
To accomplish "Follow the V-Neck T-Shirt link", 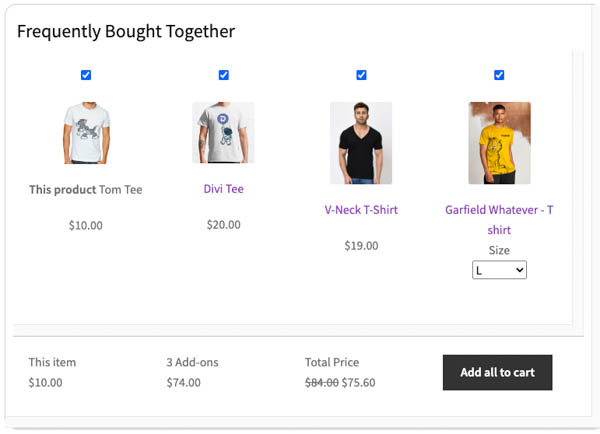I will (x=361, y=210).
